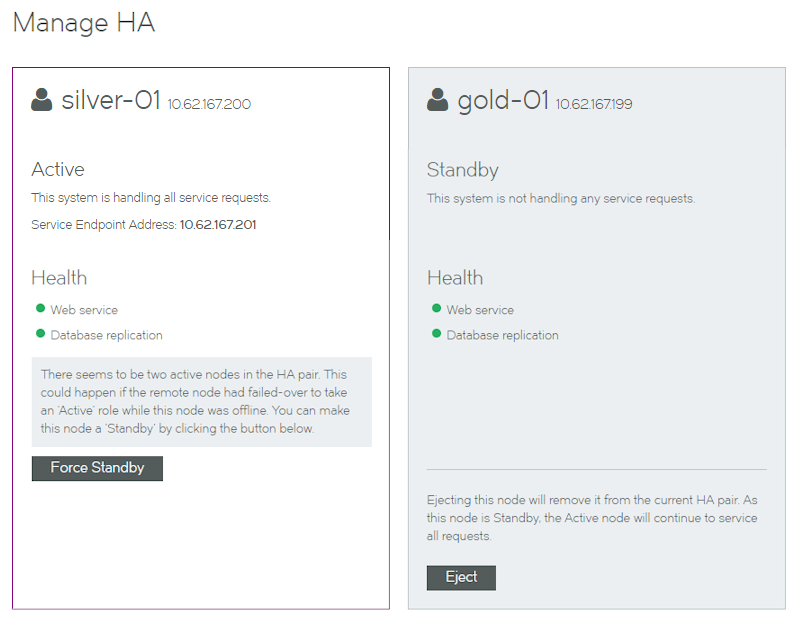
Task: Select the gold-01 node name
Action: pos(503,100)
